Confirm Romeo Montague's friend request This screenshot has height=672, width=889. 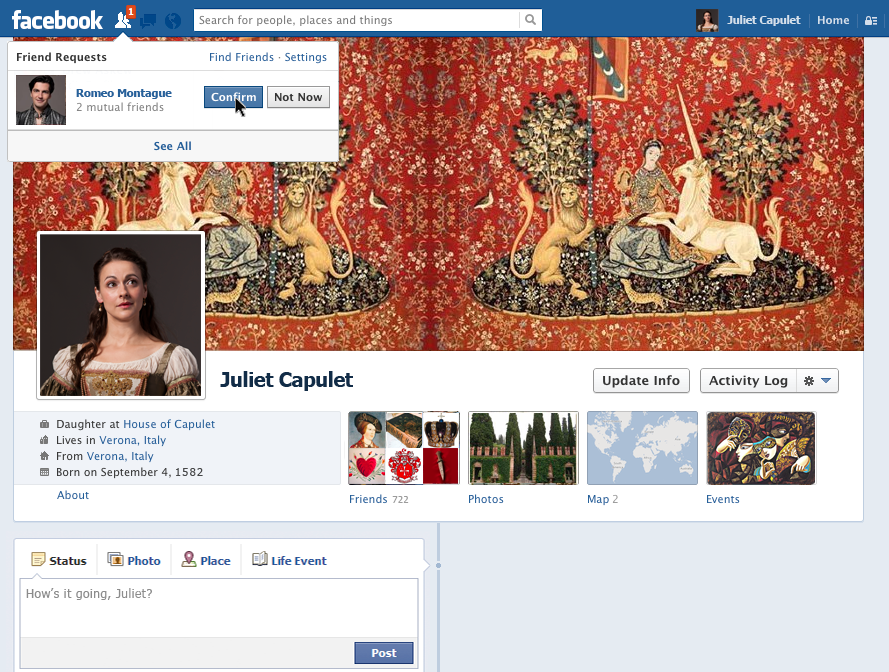[x=233, y=97]
